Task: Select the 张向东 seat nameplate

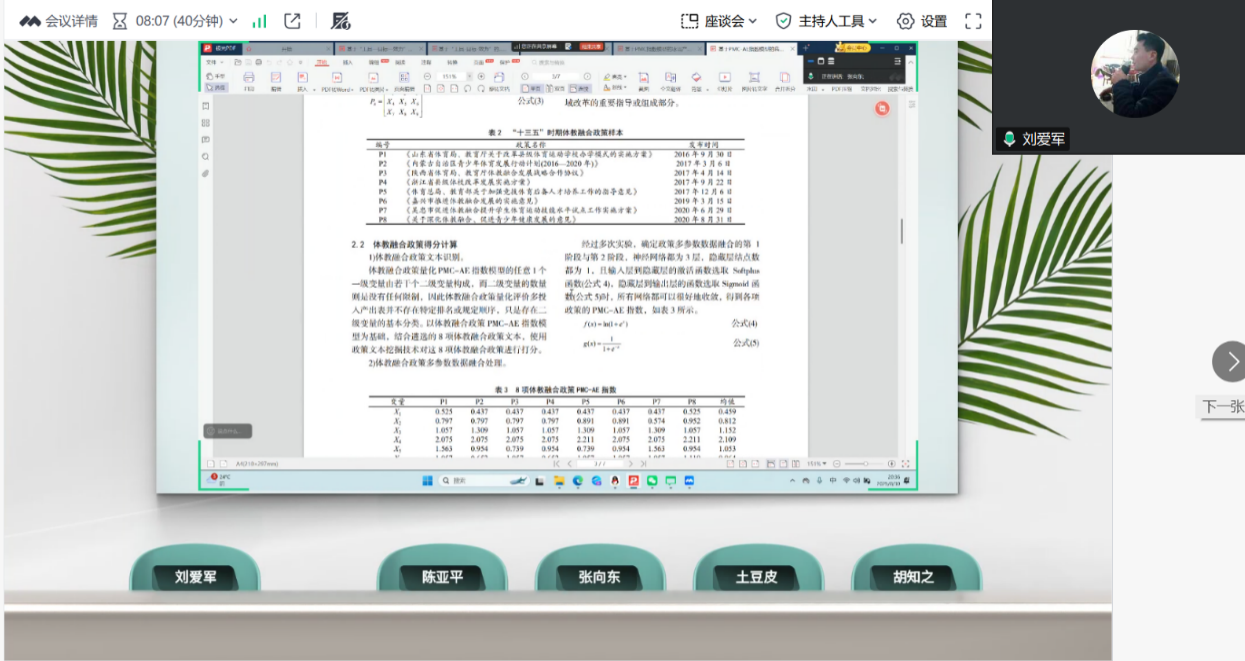Action: (599, 577)
